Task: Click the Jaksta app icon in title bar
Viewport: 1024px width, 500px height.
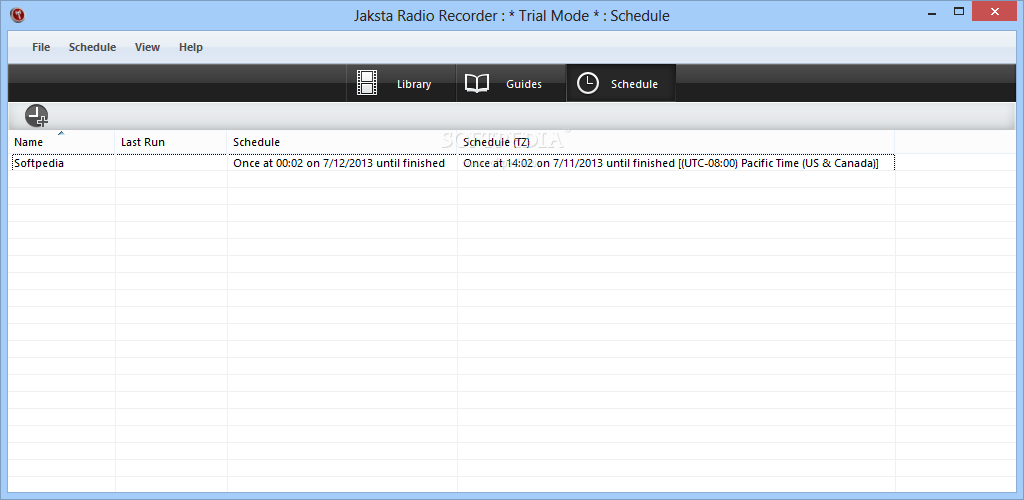Action: point(18,15)
